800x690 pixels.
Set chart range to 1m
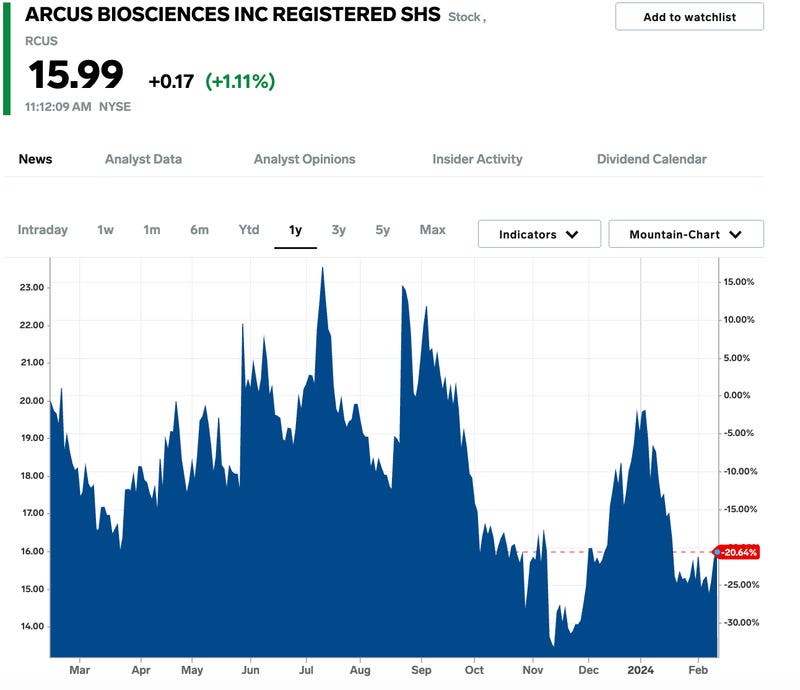click(151, 230)
